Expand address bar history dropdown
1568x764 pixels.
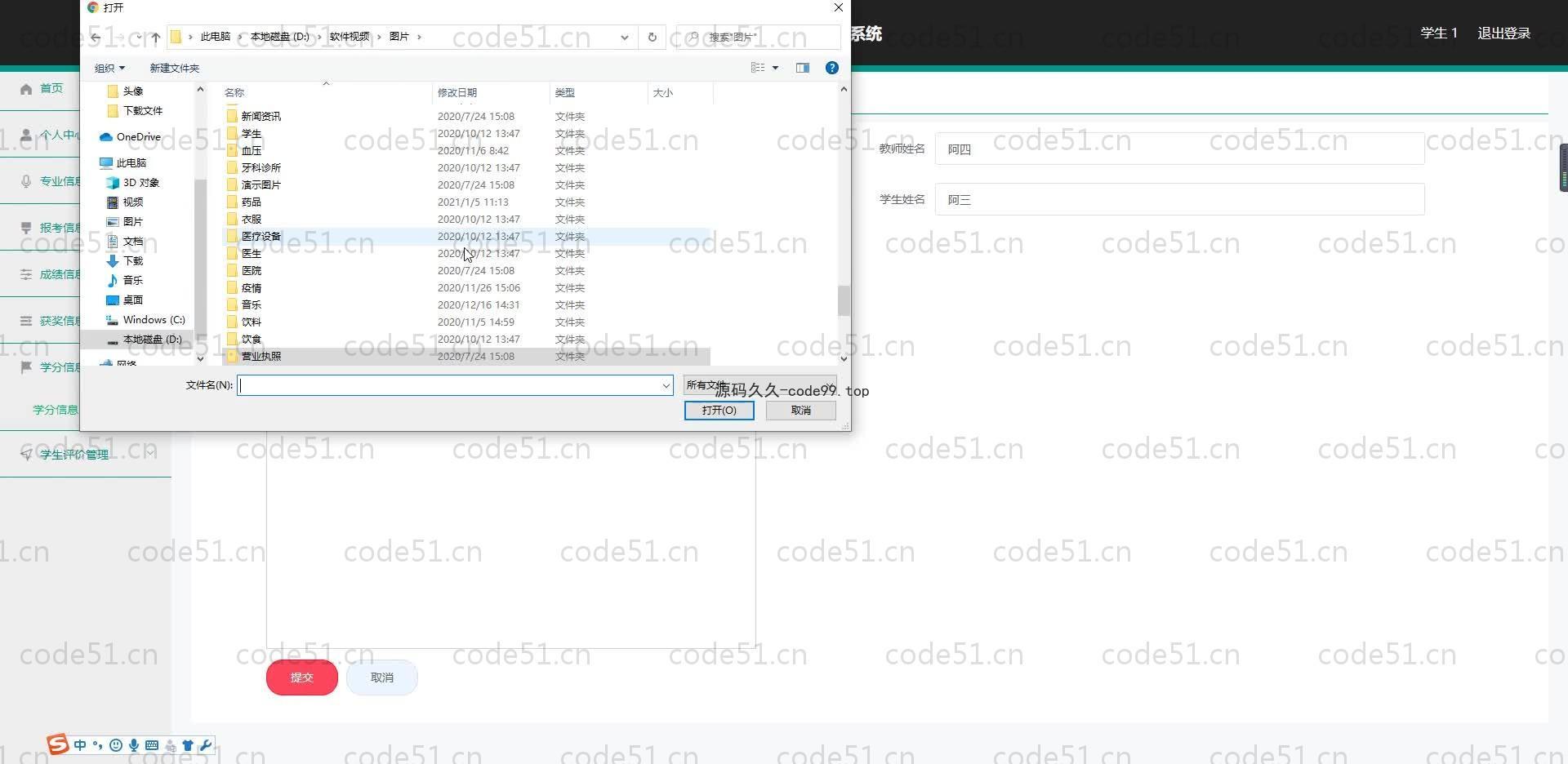(624, 38)
